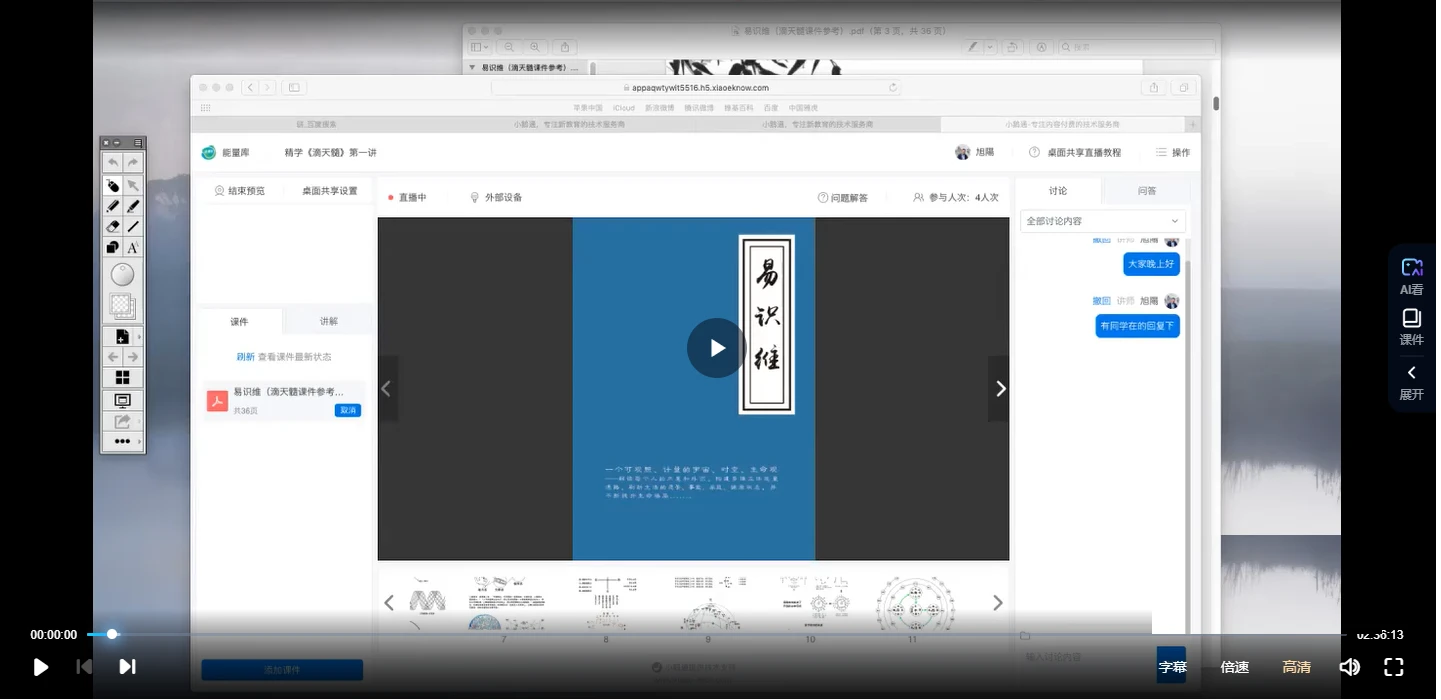Open 桌面共享直播教程 link
The height and width of the screenshot is (700, 1441).
(x=1075, y=152)
